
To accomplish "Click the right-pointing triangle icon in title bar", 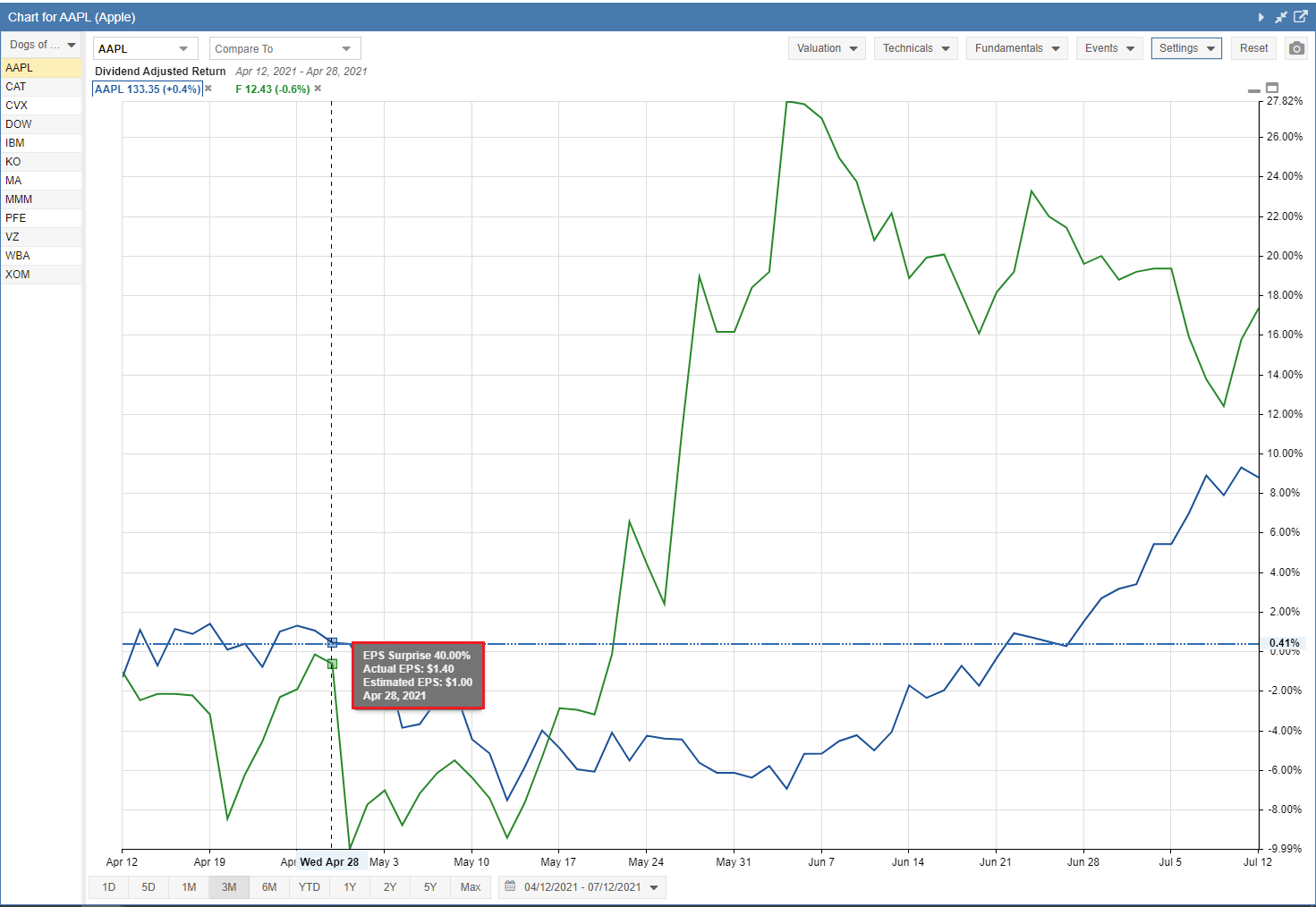I will [1261, 17].
